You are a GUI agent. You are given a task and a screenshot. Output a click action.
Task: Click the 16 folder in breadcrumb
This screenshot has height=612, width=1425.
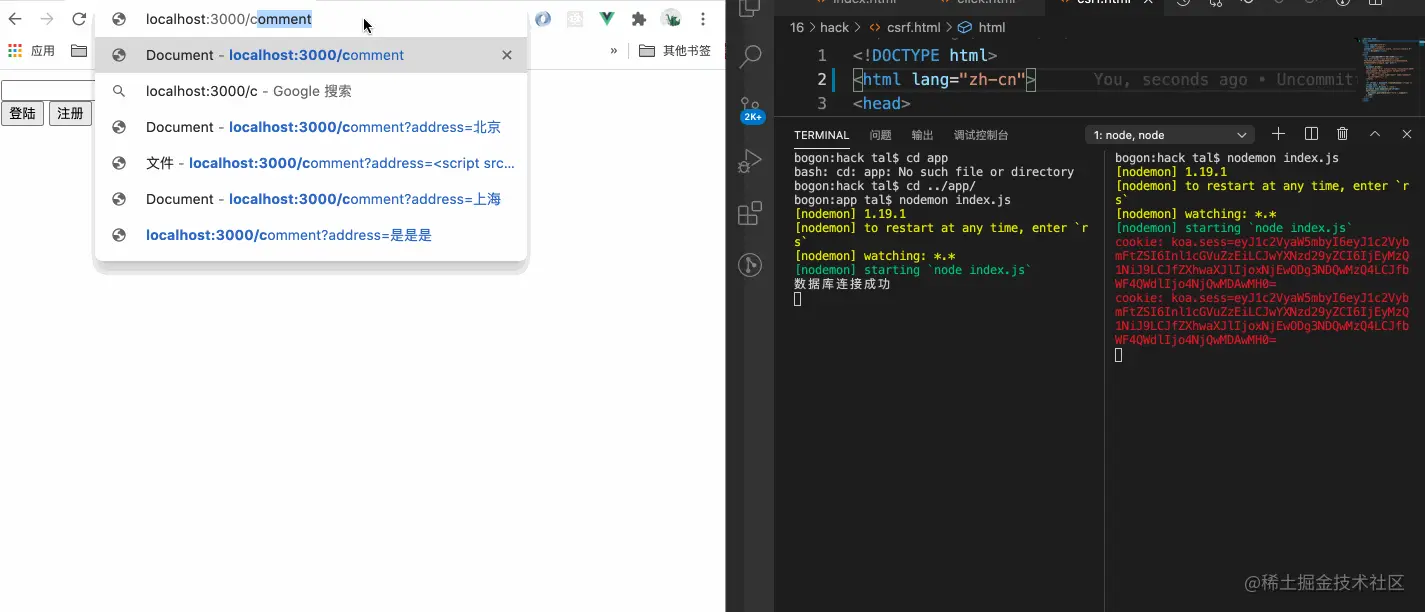797,28
